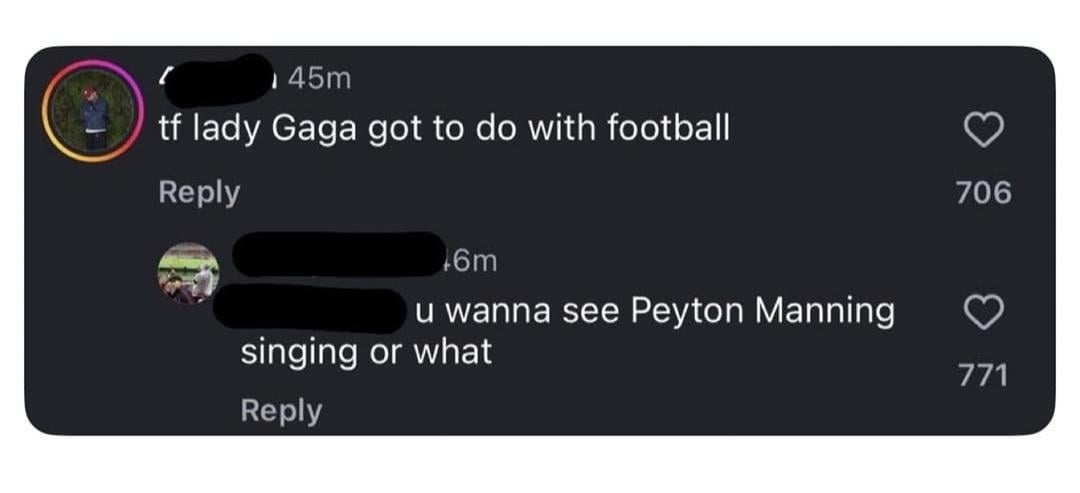
Task: View the 771 likes count
Action: 983,375
